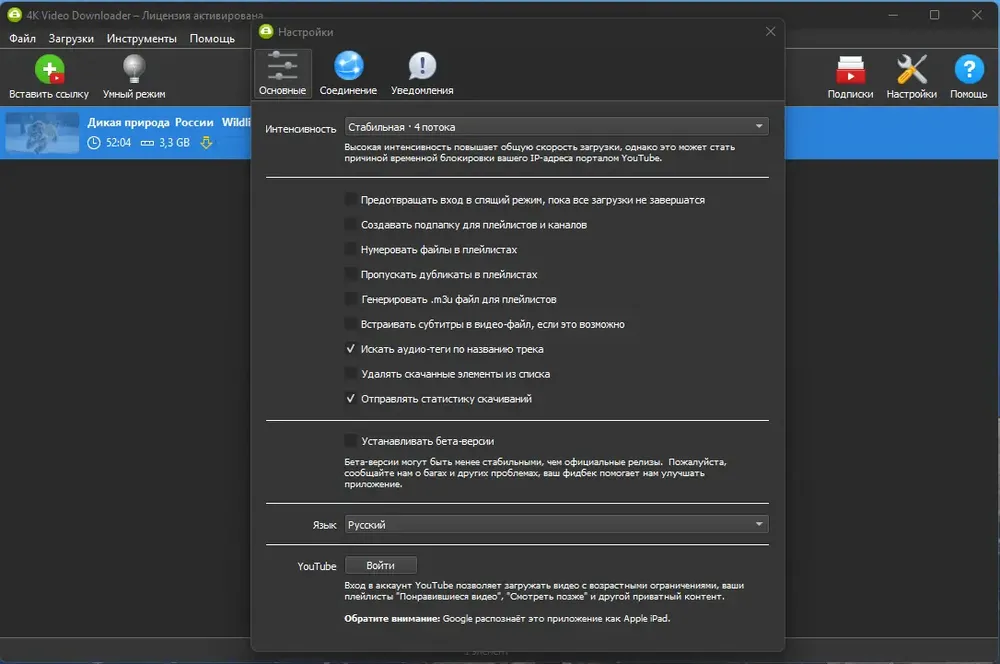Image resolution: width=1000 pixels, height=664 pixels.
Task: Check Устанавливать бета-версии option
Action: click(x=350, y=441)
